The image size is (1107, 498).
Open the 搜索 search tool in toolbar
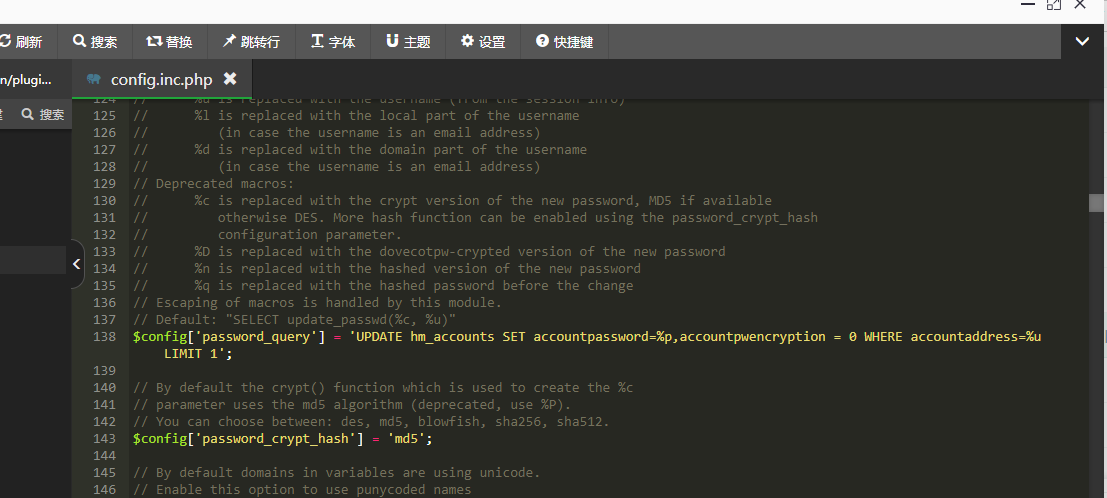tap(95, 42)
